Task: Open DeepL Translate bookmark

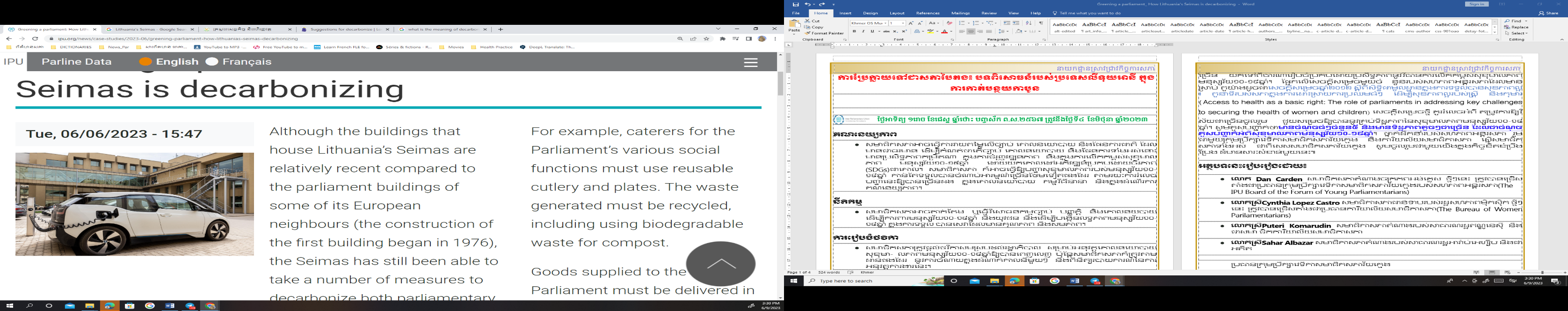Action: pyautogui.click(x=547, y=47)
